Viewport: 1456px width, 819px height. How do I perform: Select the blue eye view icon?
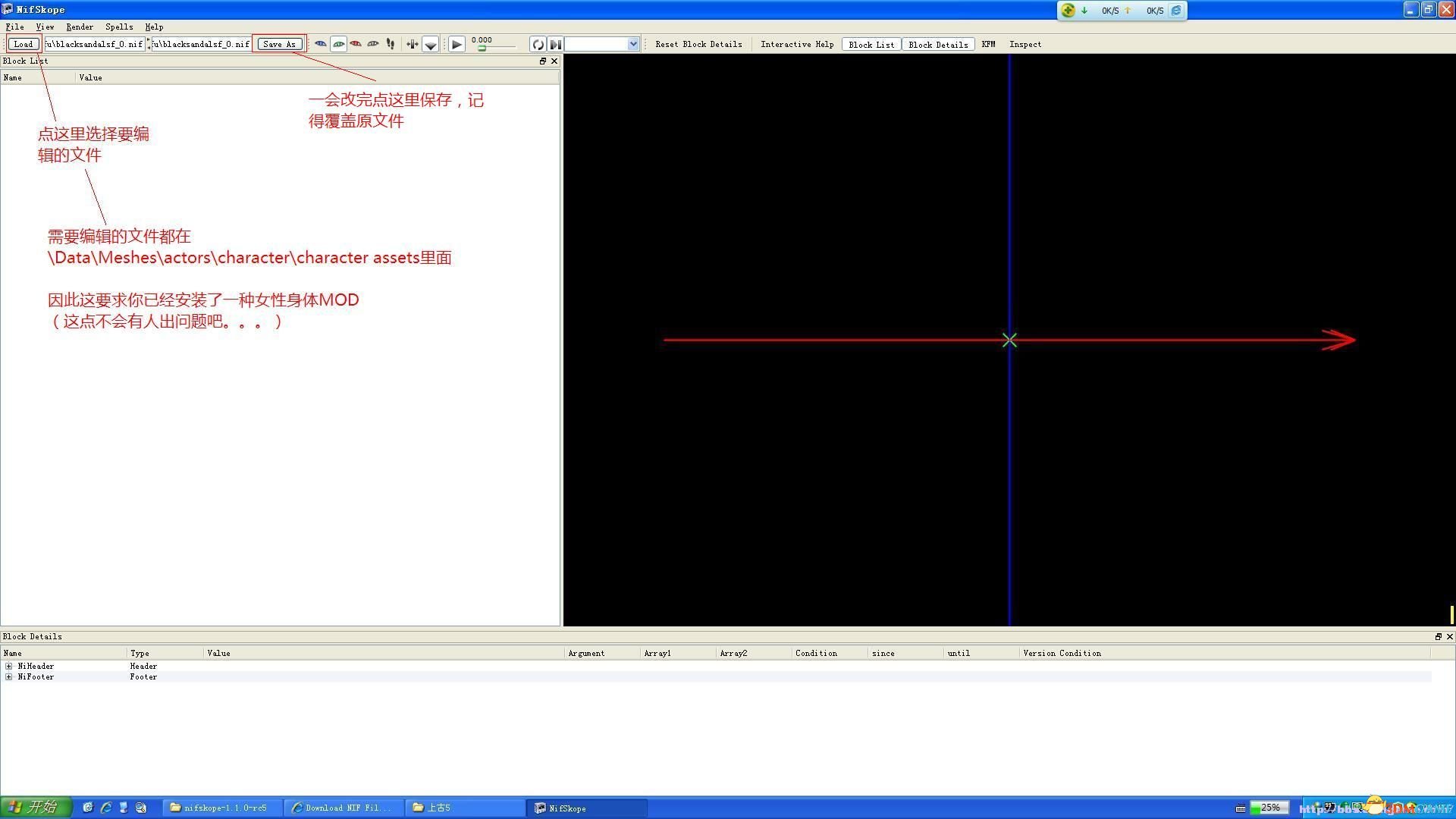point(321,44)
